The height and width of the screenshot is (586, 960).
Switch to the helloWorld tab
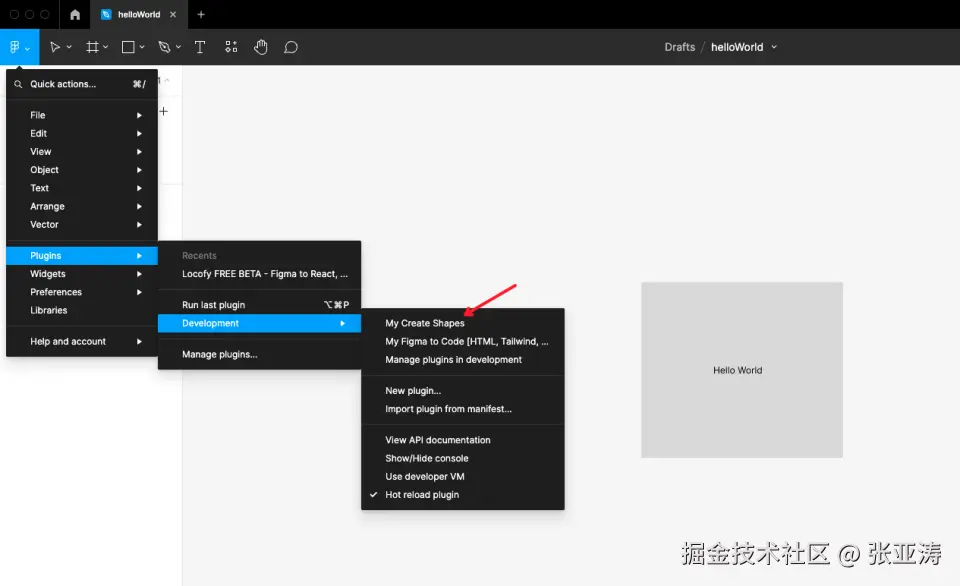click(138, 15)
